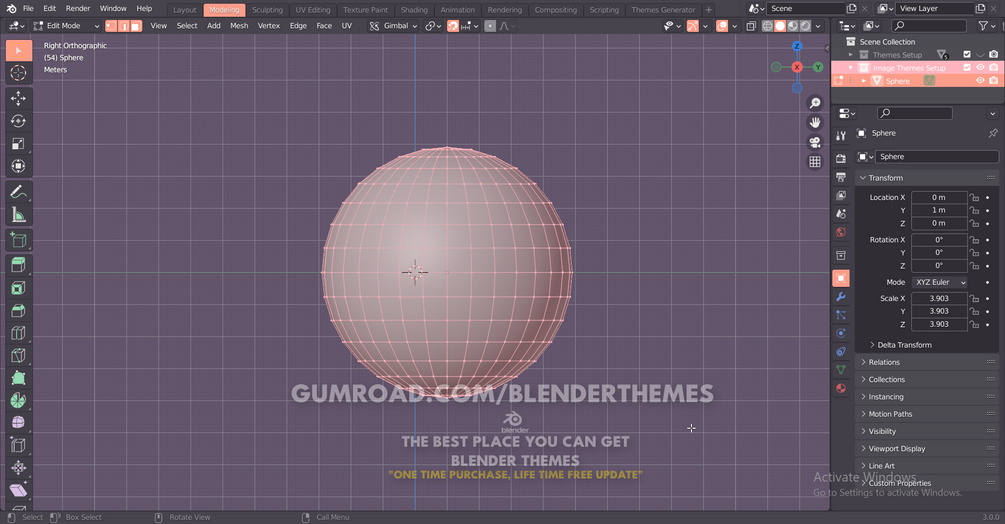1005x524 pixels.
Task: Open the Modifiers wrench tab
Action: [x=841, y=297]
